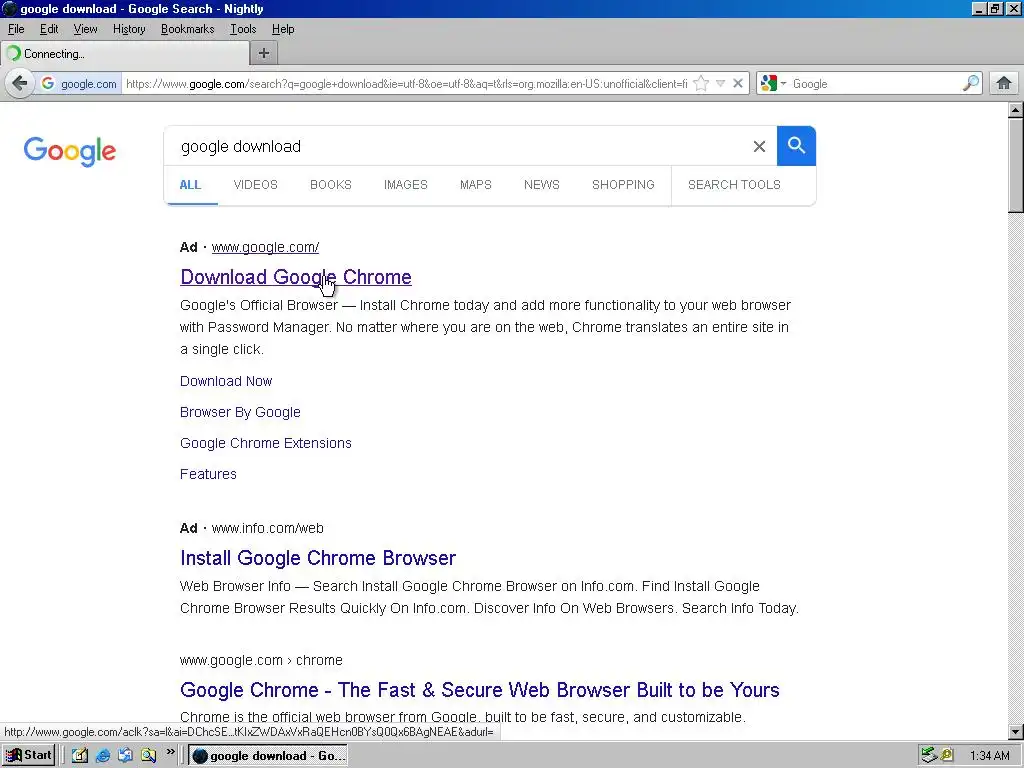1024x768 pixels.
Task: Click the spinning loading icon on tab
Action: 14,54
